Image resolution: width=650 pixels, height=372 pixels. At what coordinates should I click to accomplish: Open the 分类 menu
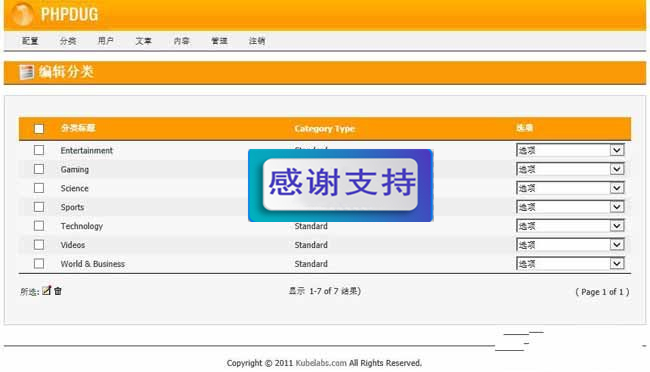(68, 41)
